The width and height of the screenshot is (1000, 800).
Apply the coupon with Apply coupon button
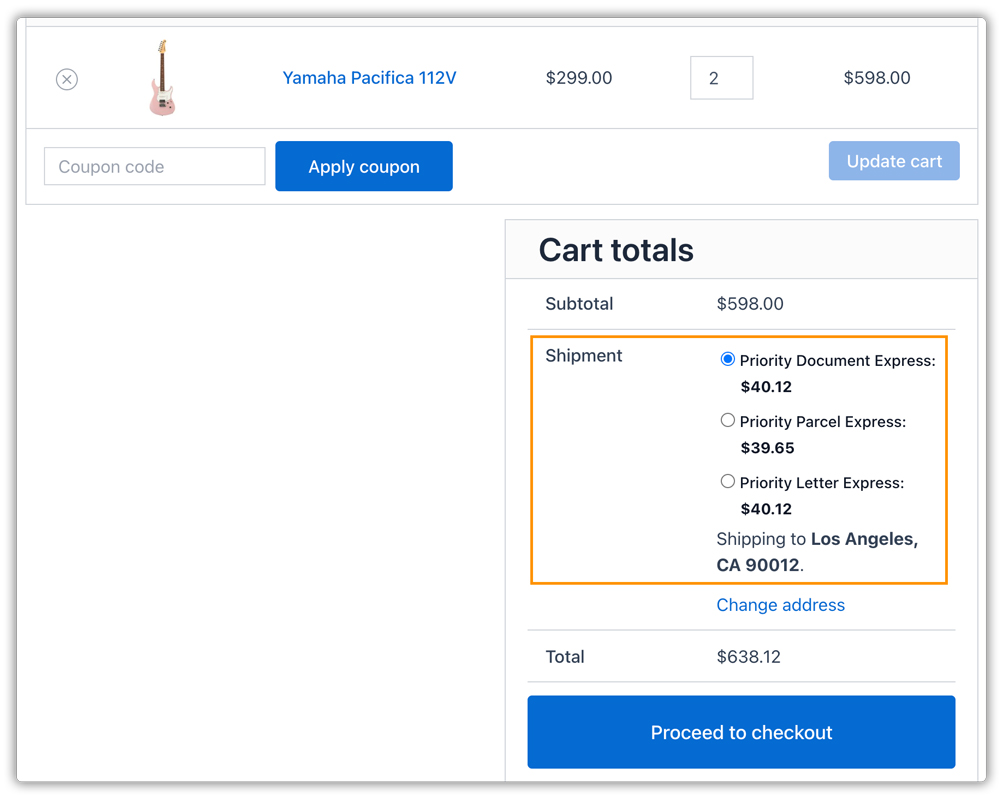[x=364, y=167]
